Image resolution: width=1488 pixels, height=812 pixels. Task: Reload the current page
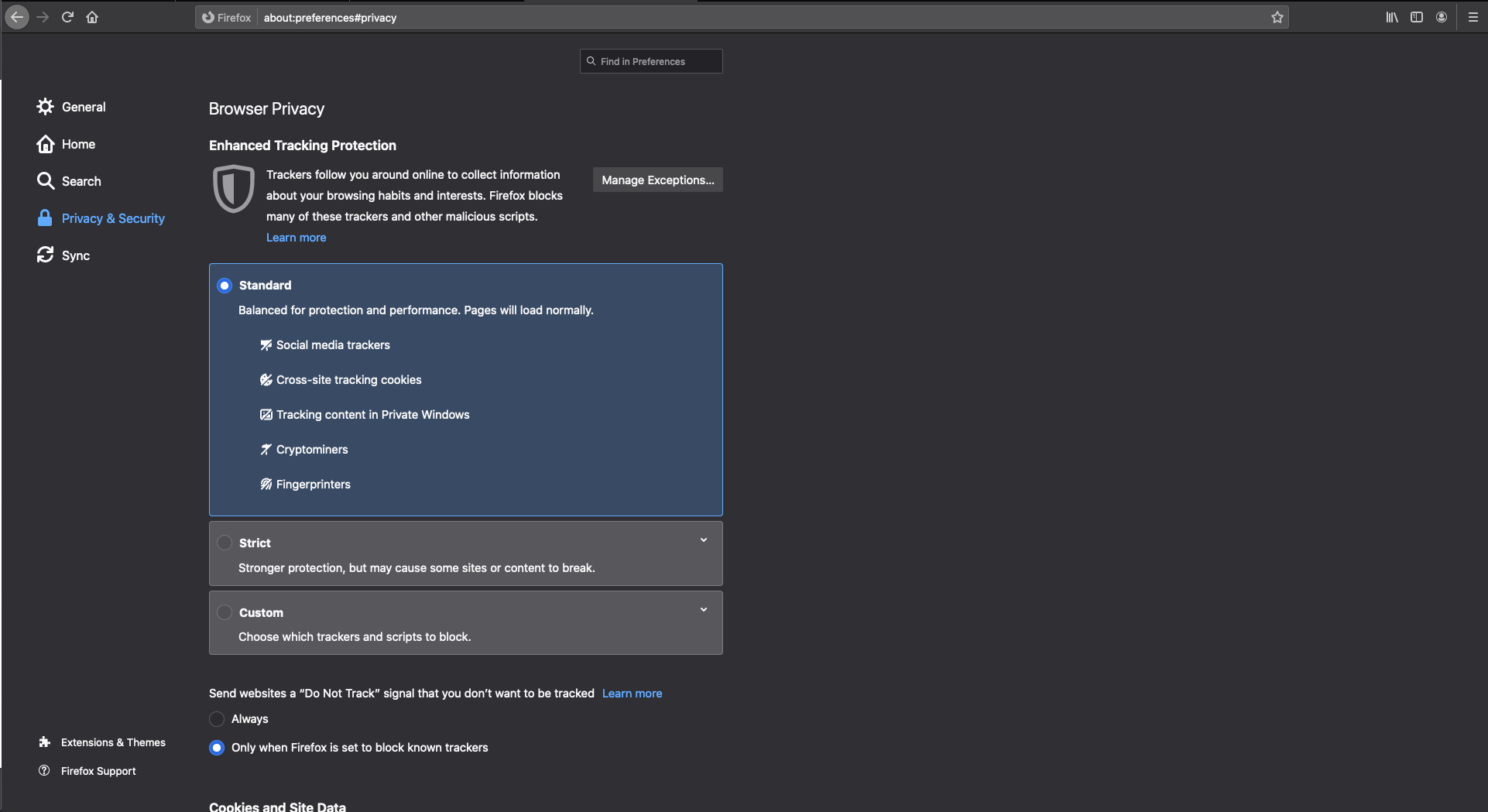(x=67, y=17)
